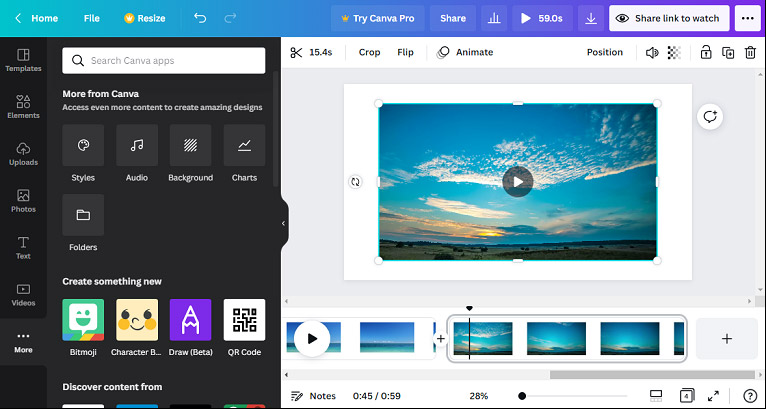Image resolution: width=766 pixels, height=409 pixels.
Task: Open the grid view pages icon
Action: click(x=687, y=396)
